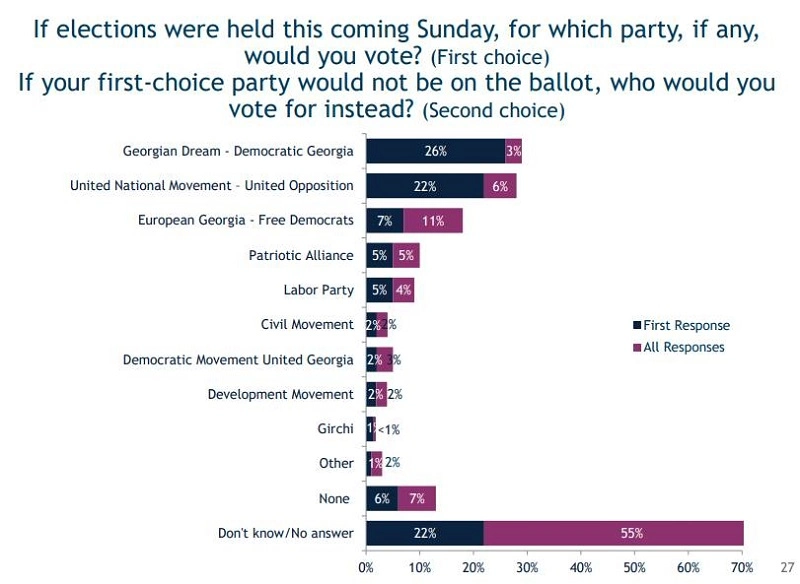The image size is (800, 584).
Task: Click the United National Movement 22% bar
Action: pos(425,186)
